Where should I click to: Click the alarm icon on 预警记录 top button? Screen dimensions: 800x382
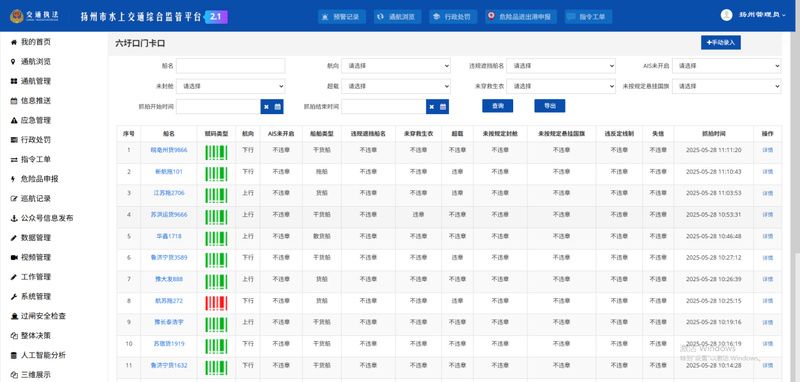325,17
